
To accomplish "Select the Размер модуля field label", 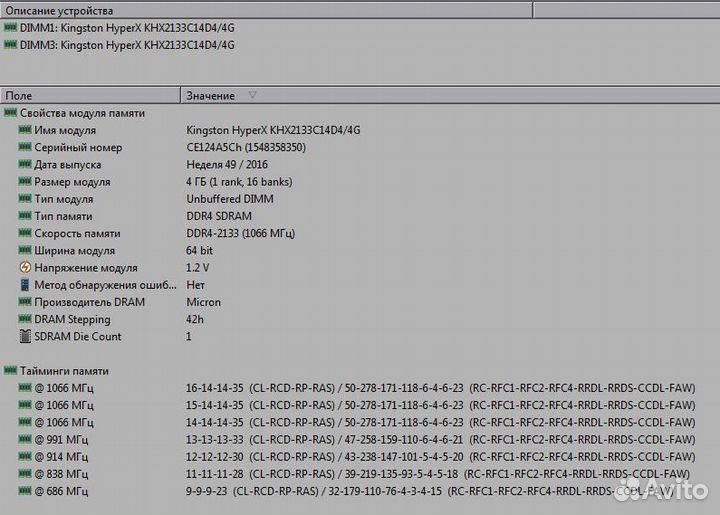I will click(72, 182).
